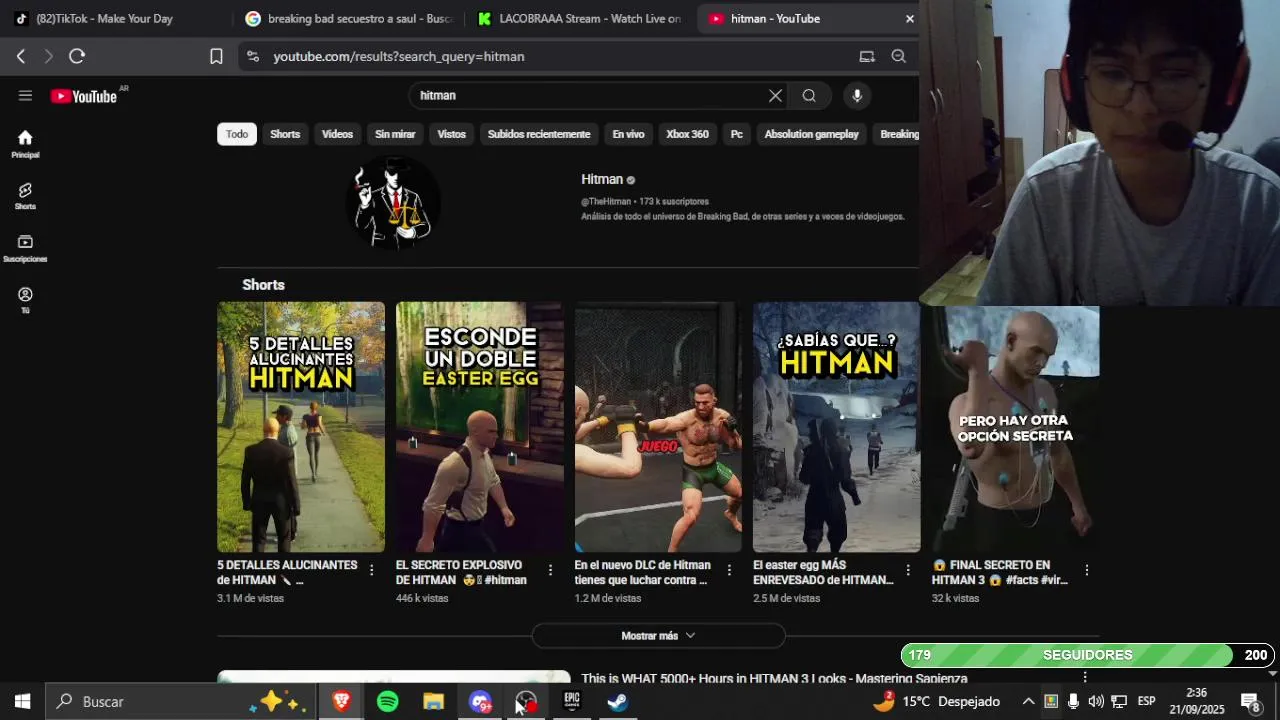Viewport: 1280px width, 720px height.
Task: Open options for FINAL SECRETO EN HITMAN 3
Action: pos(1086,570)
